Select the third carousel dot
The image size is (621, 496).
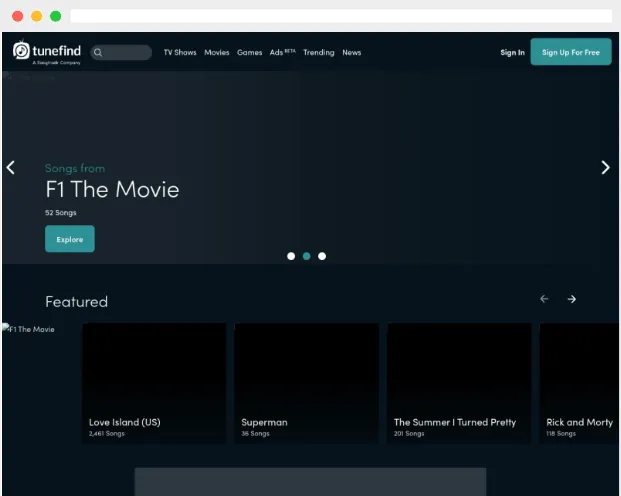point(322,256)
